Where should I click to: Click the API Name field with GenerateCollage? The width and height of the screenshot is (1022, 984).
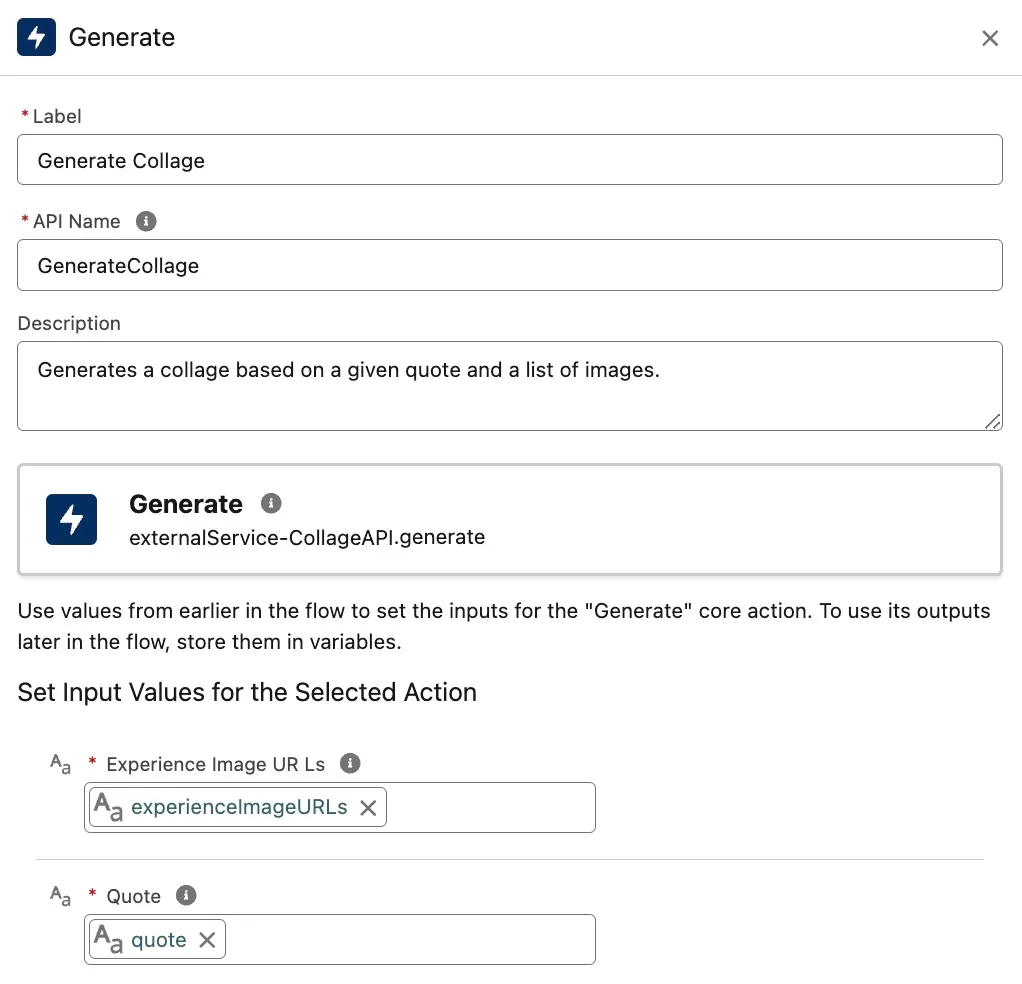click(509, 265)
